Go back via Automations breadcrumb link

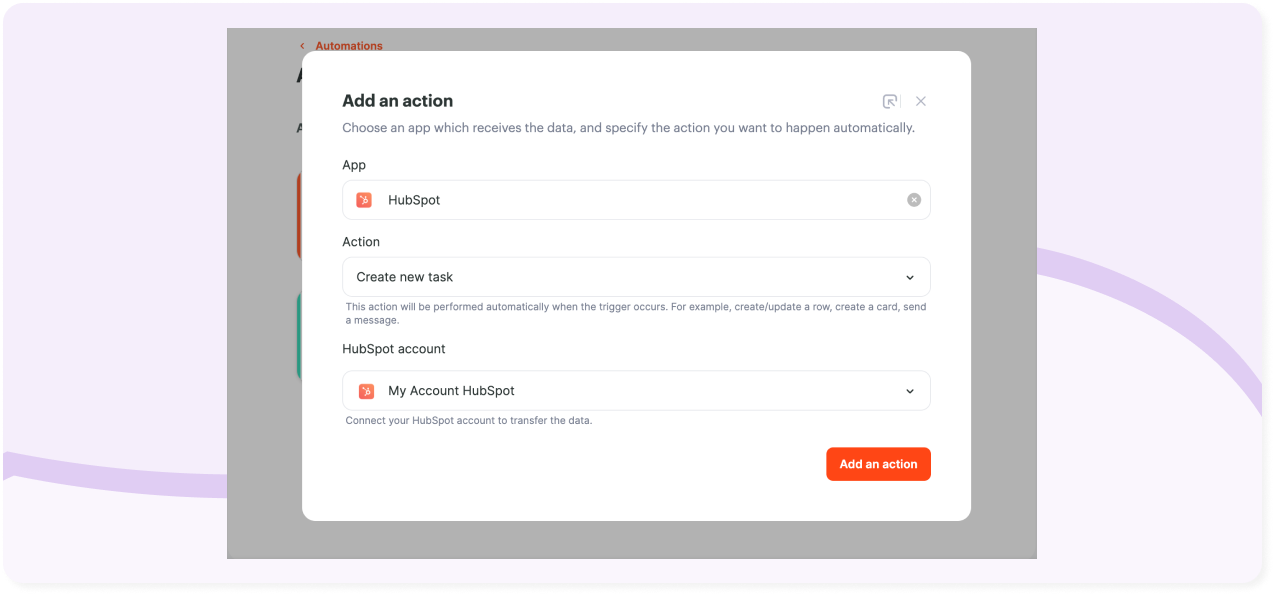(349, 46)
